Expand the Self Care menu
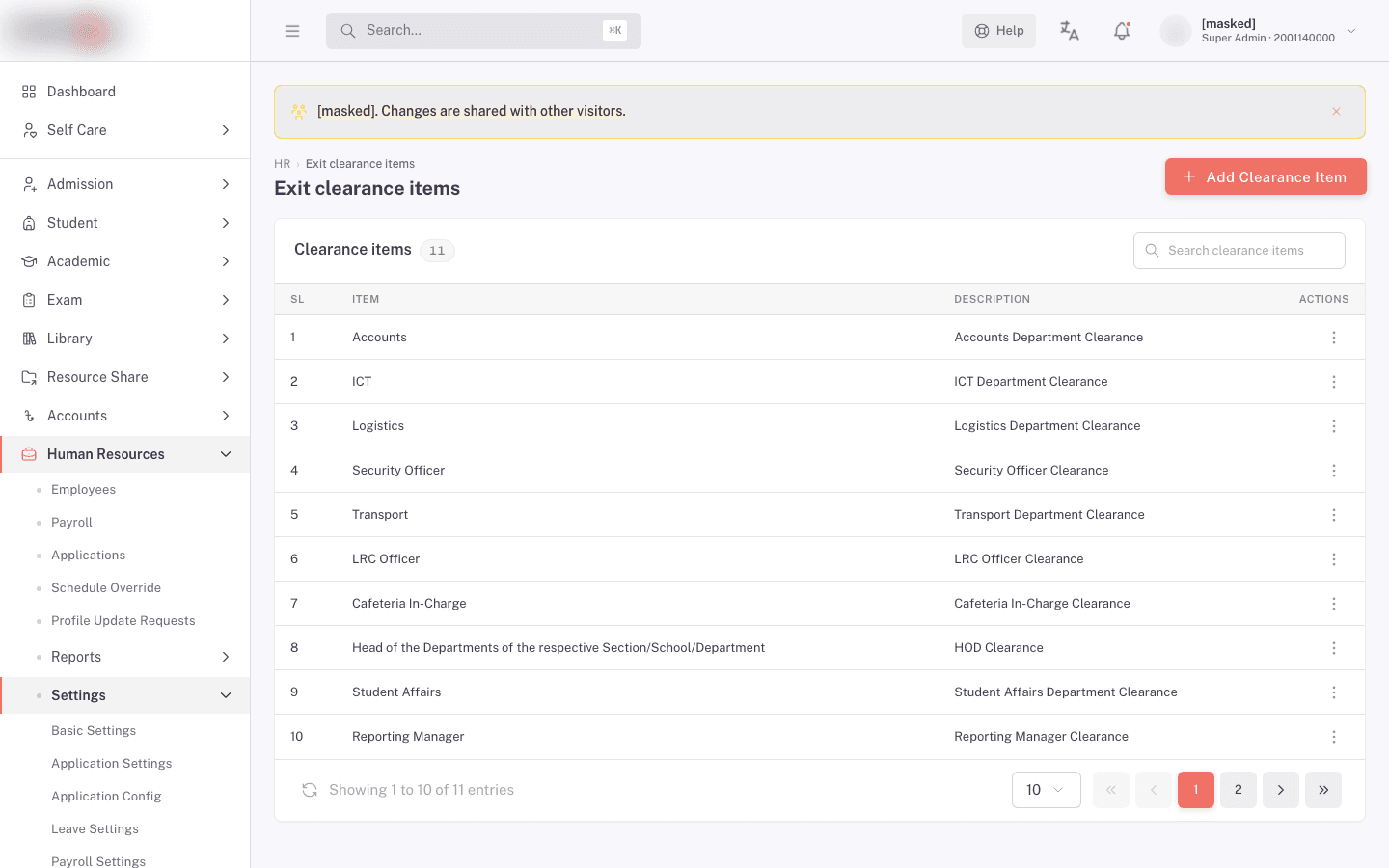 pos(125,130)
